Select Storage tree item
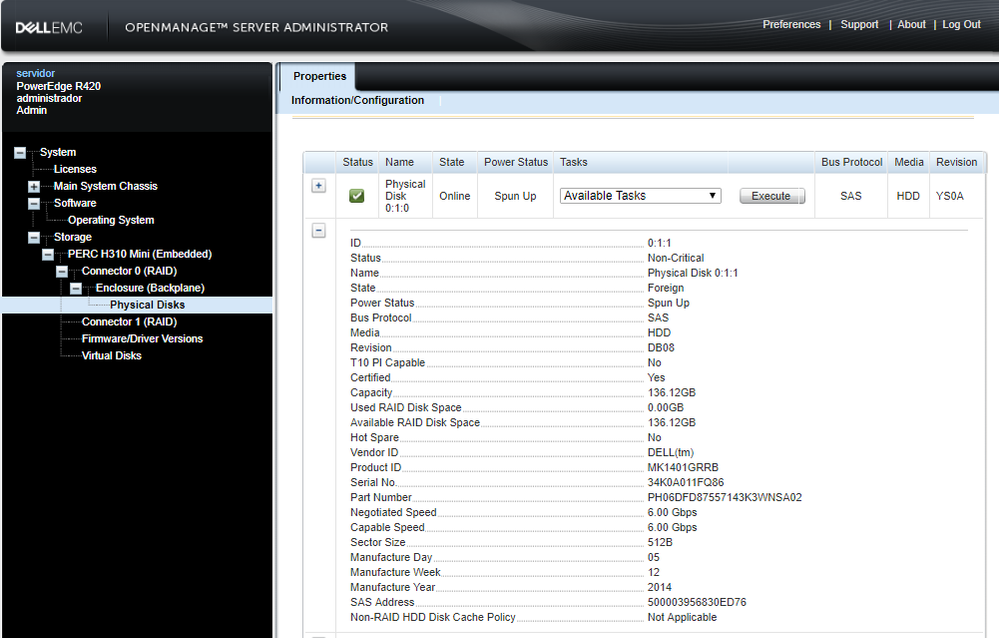 (73, 237)
